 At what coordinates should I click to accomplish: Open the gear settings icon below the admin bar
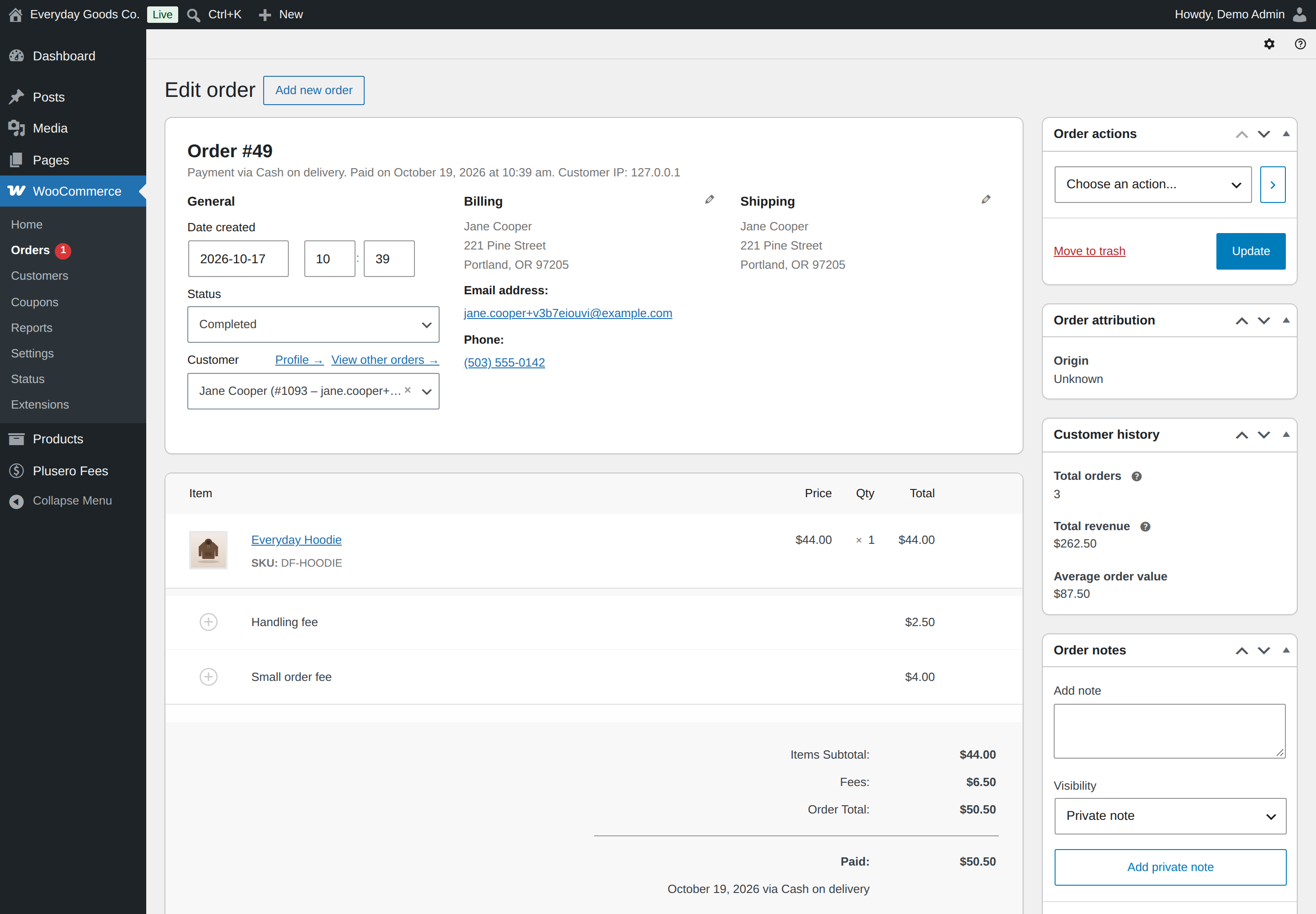(x=1269, y=44)
